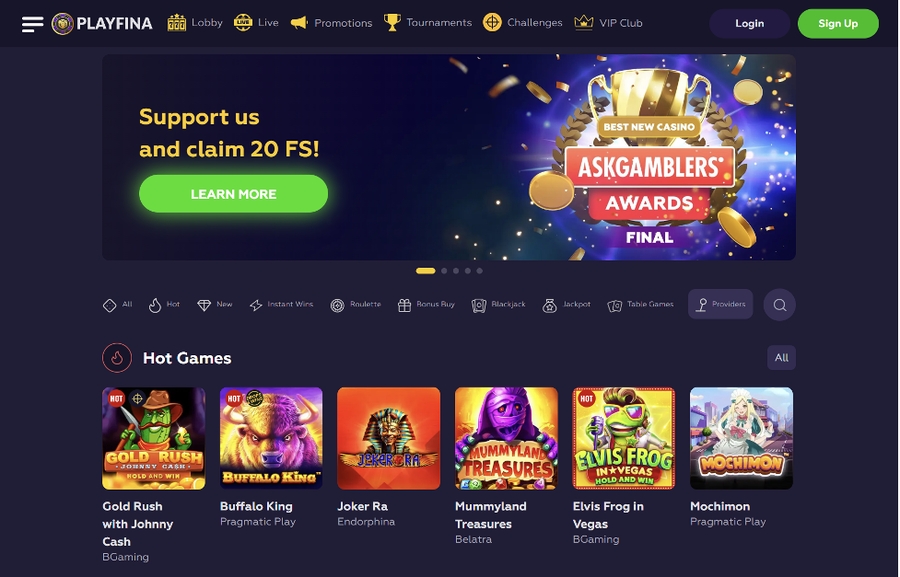This screenshot has height=577, width=900.
Task: Open the Buffalo King game thumbnail
Action: click(271, 438)
